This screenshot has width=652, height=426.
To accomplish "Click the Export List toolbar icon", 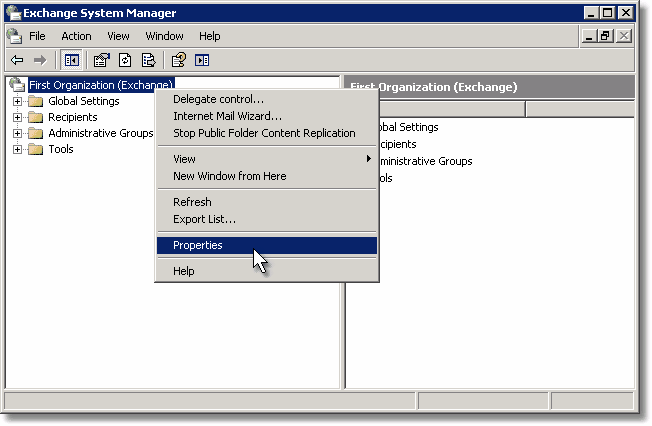I will [148, 60].
